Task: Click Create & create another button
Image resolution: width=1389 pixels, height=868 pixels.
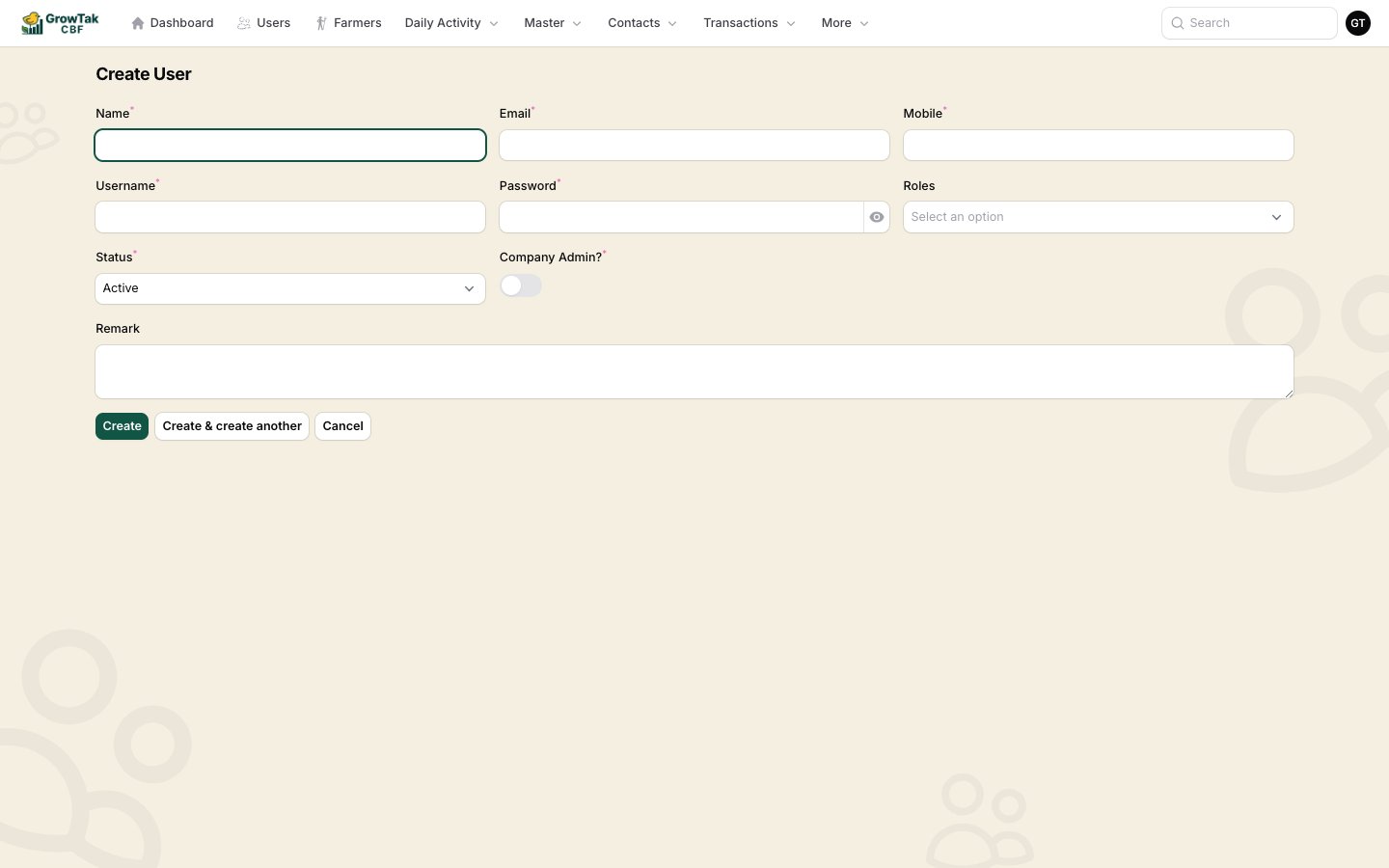Action: (x=232, y=426)
